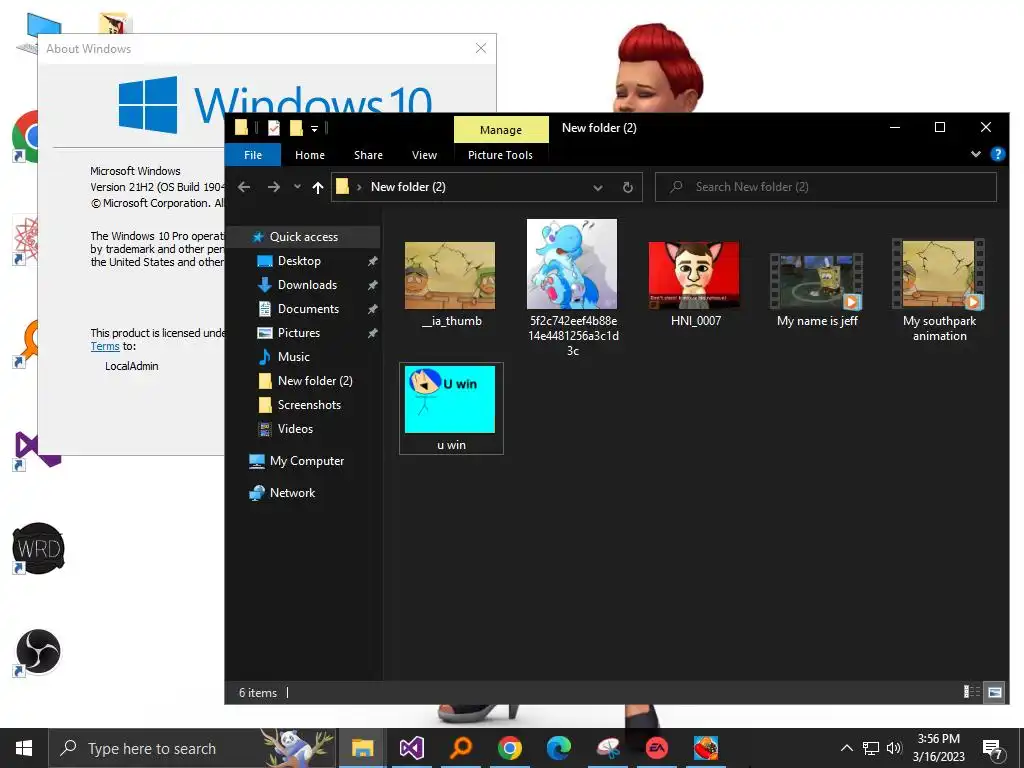
Task: Open Downloads in the navigation pane
Action: [307, 285]
